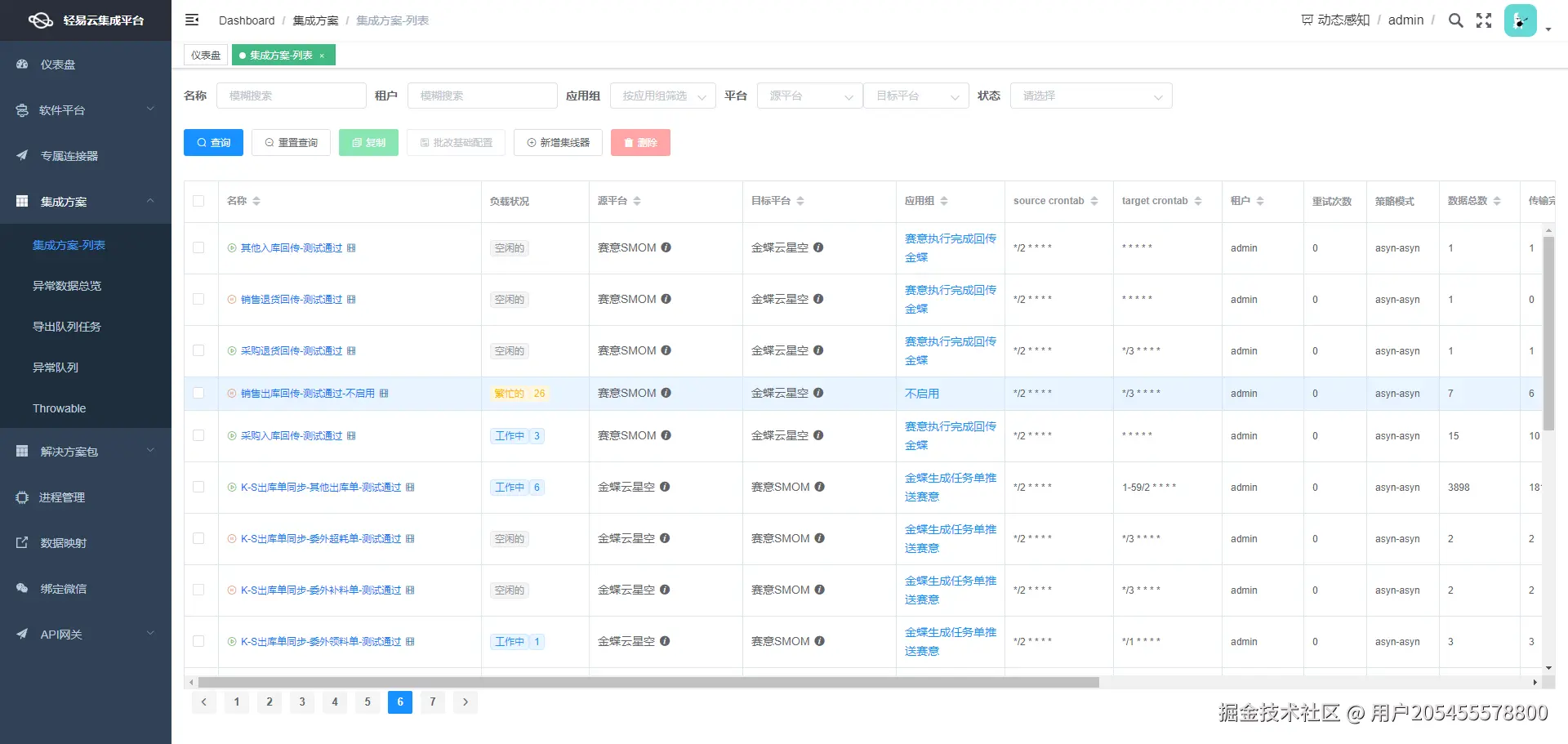Select the 仪表盘 dashboard icon in the sidebar
Viewport: 1568px width, 744px height.
[x=21, y=65]
